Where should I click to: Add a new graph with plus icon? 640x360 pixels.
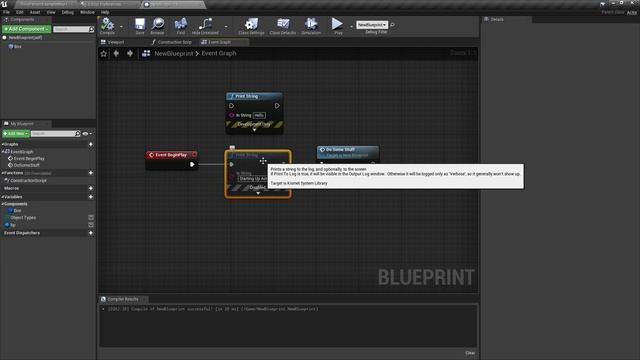coord(91,144)
